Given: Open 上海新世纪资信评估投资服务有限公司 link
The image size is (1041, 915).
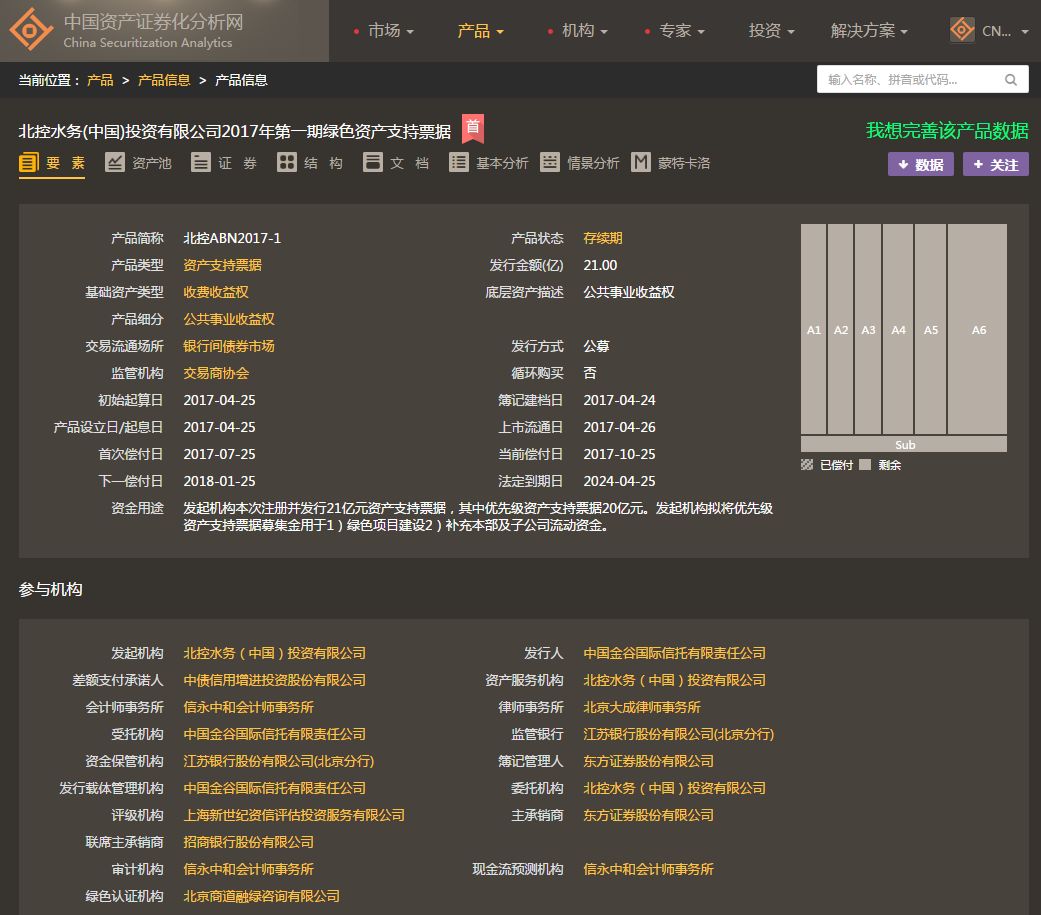Looking at the screenshot, I should pos(294,815).
